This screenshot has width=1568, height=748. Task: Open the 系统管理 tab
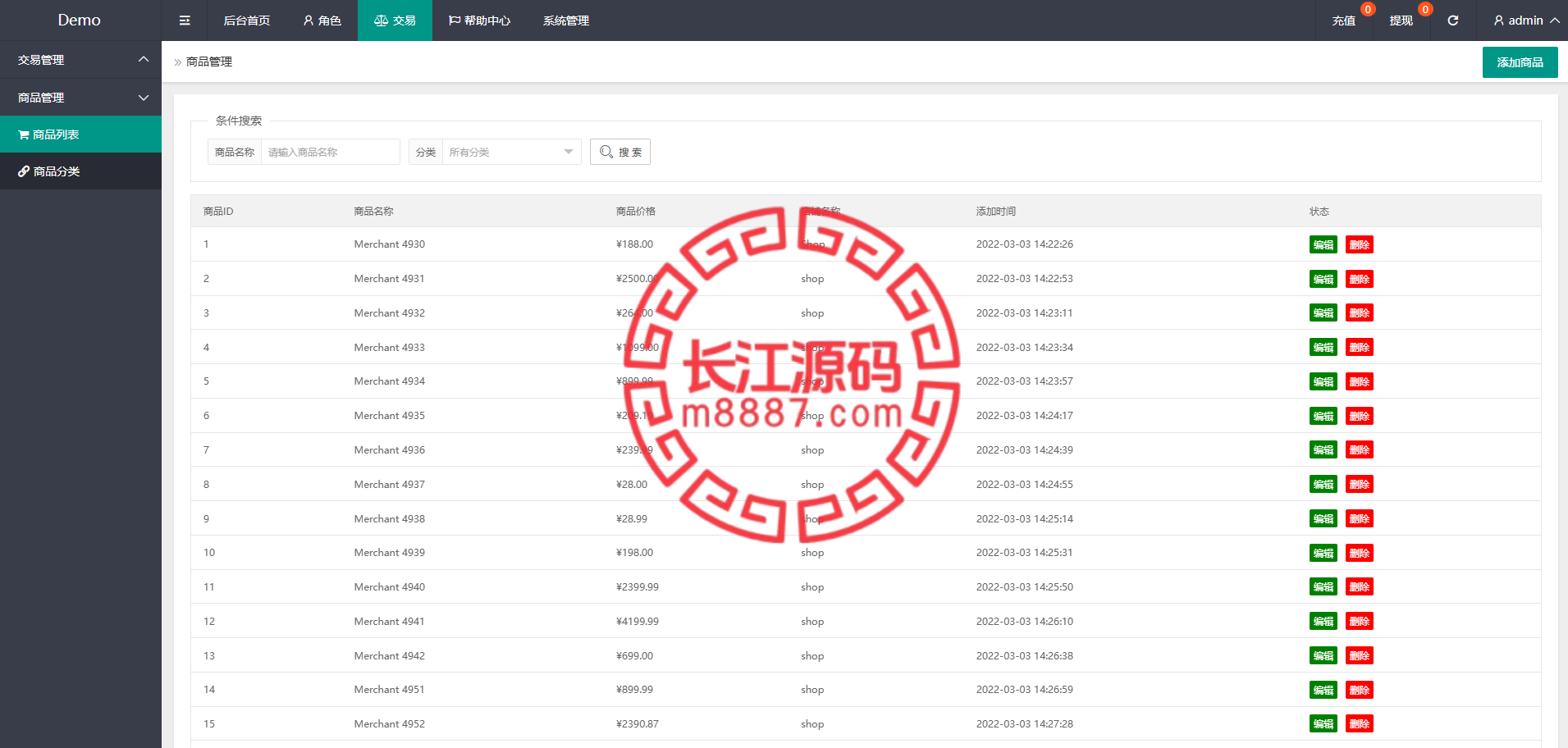[566, 21]
